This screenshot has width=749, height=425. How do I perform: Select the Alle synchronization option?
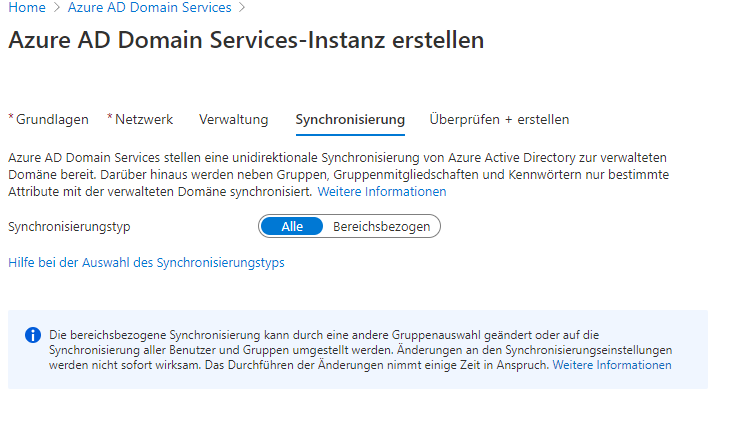coord(292,227)
